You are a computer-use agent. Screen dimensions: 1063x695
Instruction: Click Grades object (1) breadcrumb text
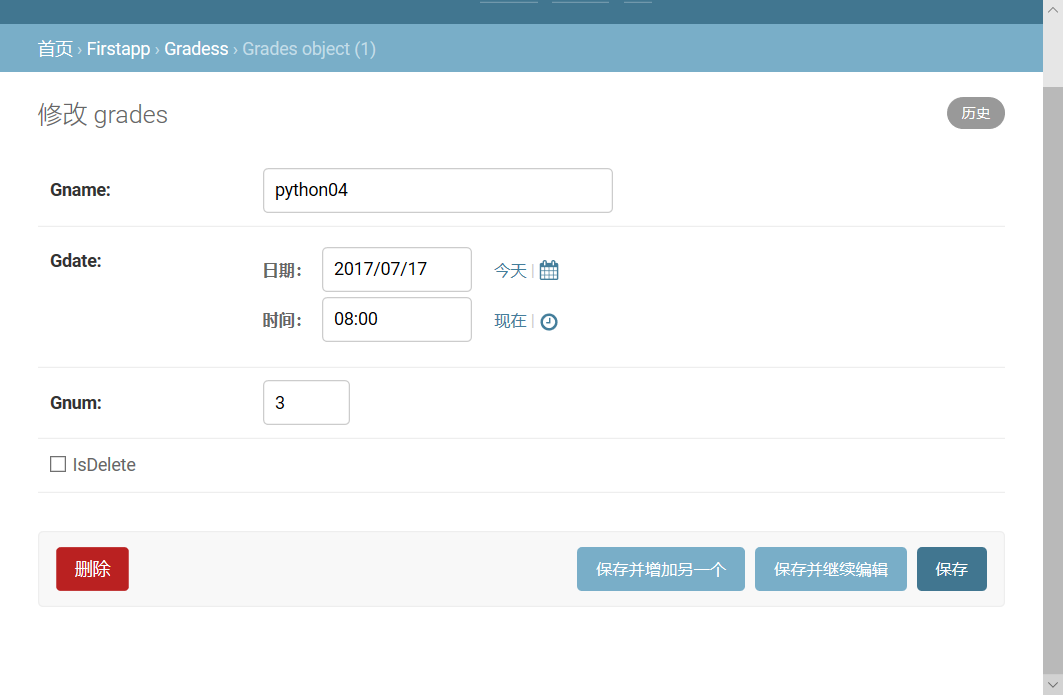(x=309, y=49)
